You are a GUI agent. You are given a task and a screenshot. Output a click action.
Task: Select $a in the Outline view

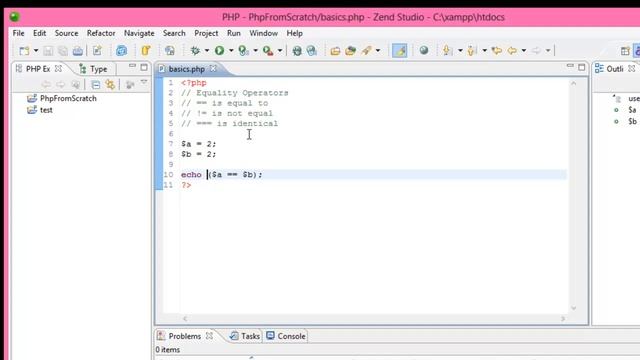point(632,110)
